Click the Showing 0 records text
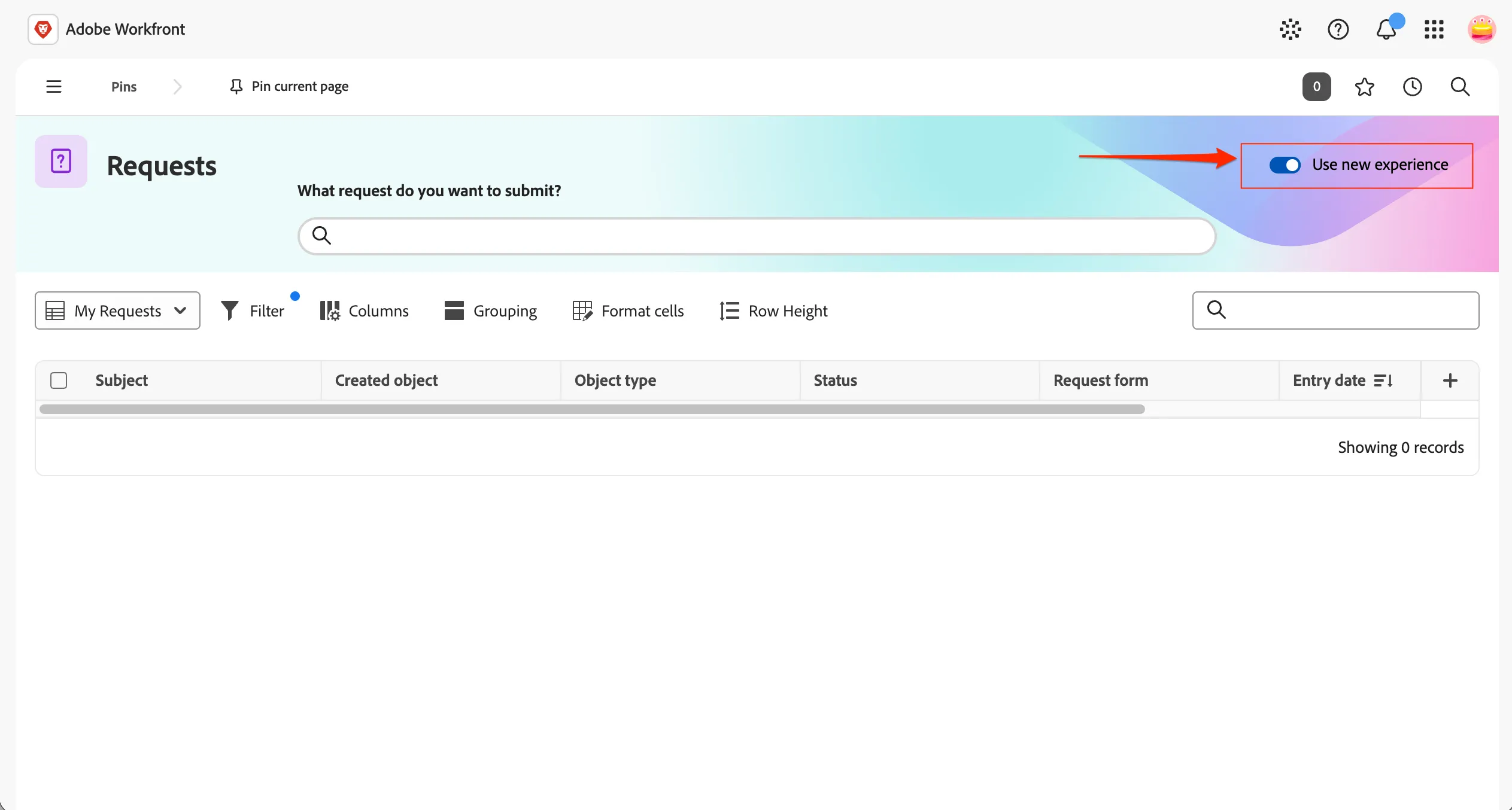The width and height of the screenshot is (1512, 810). pyautogui.click(x=1401, y=447)
